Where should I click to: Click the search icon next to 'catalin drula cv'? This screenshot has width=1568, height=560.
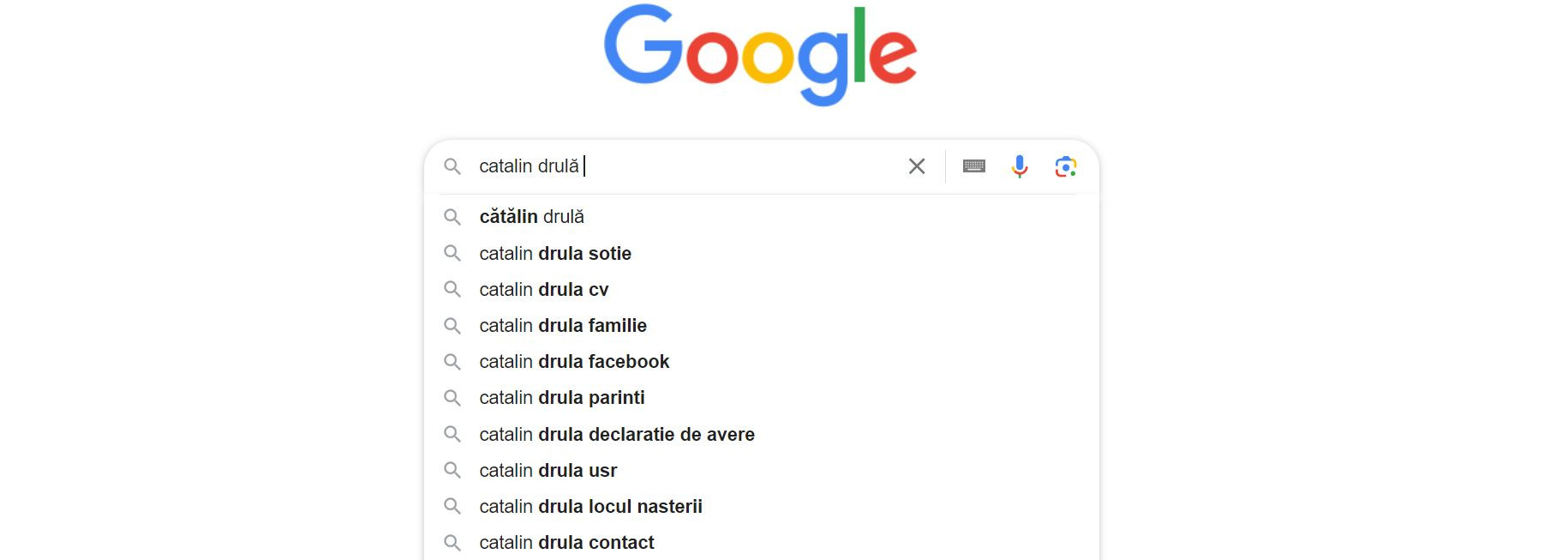[454, 289]
